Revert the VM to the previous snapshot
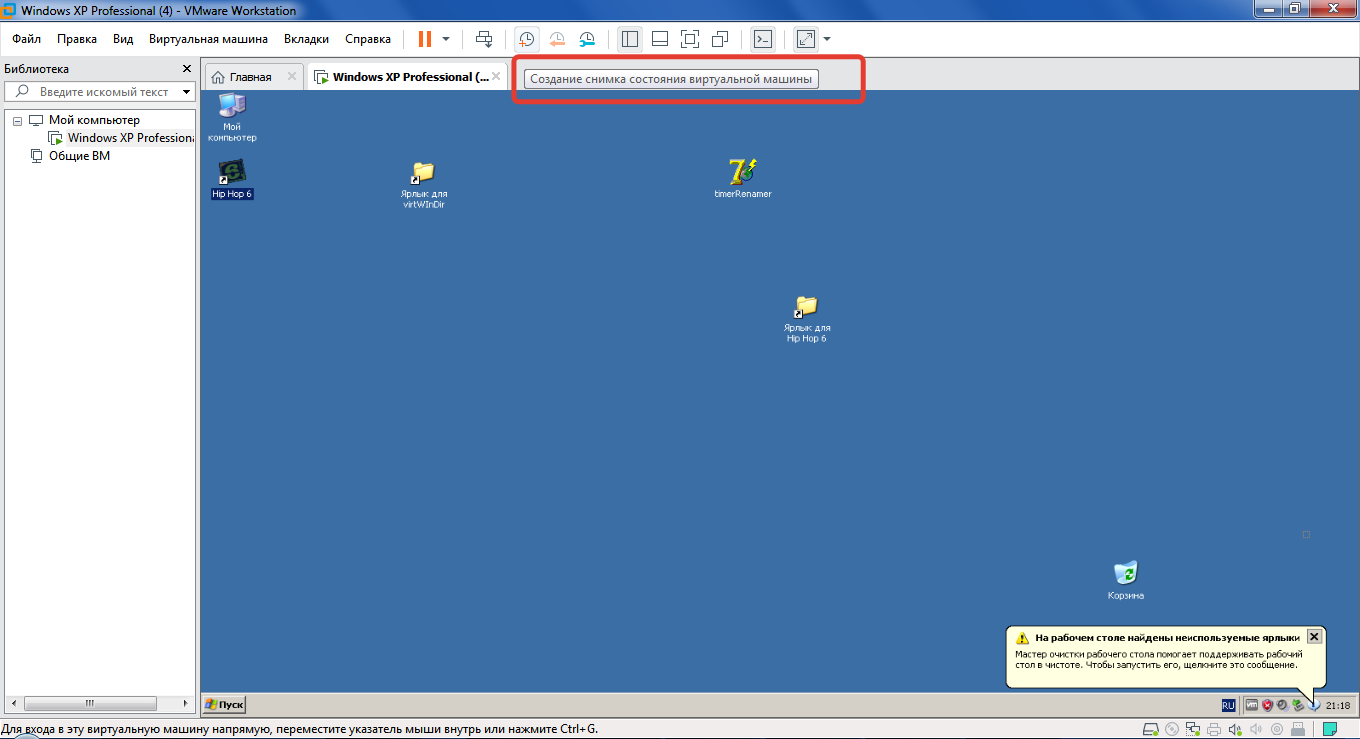Viewport: 1360px width, 739px height. tap(557, 39)
